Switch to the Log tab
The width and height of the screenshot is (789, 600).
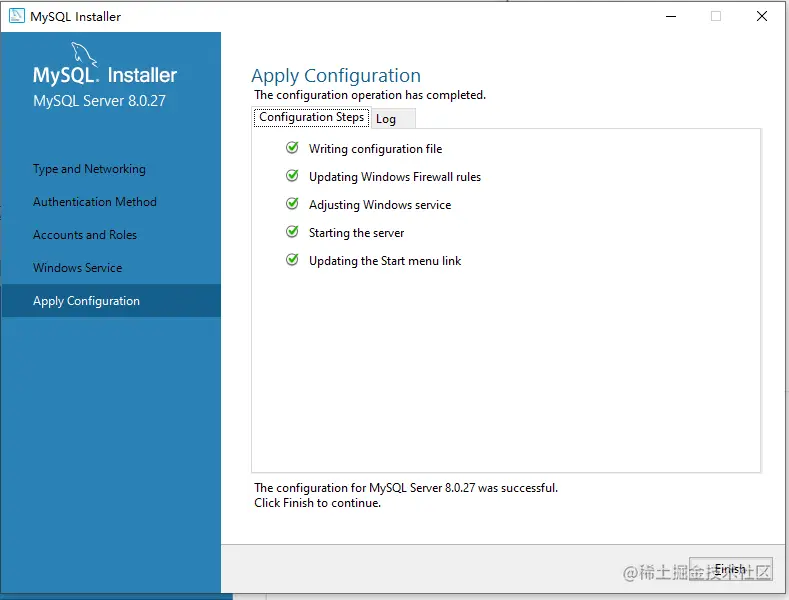[386, 119]
